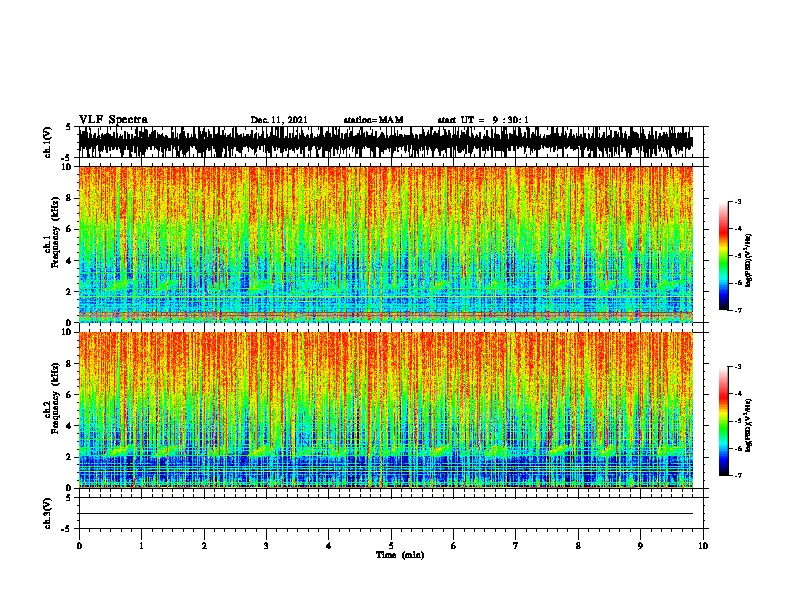Click the time axis tick label "0"
The height and width of the screenshot is (612, 792).
click(x=79, y=546)
